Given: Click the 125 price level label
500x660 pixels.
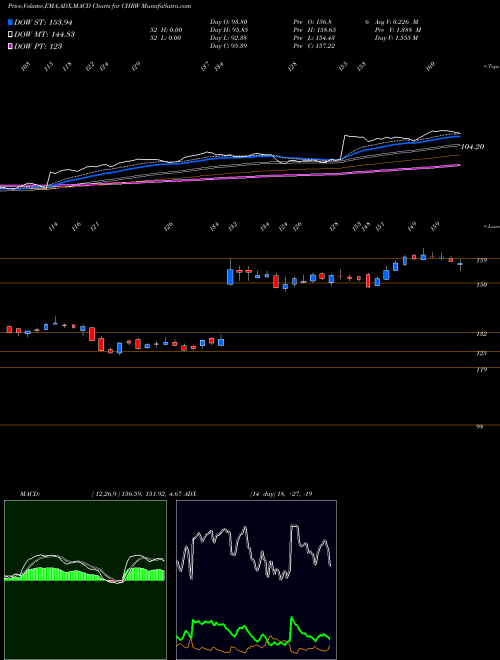Looking at the screenshot, I should point(481,353).
